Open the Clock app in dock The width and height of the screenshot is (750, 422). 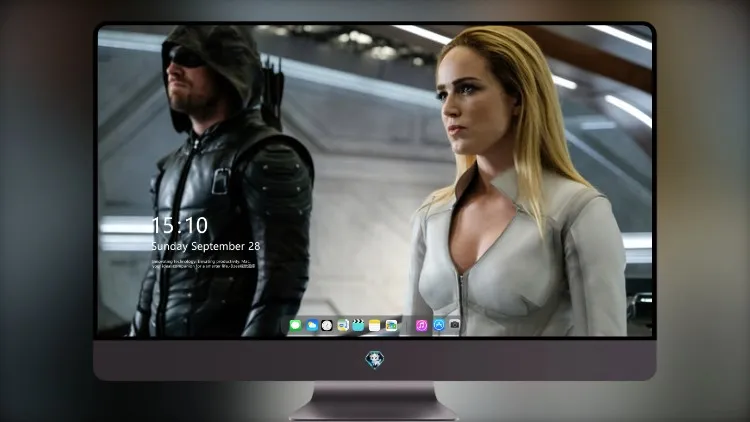327,325
